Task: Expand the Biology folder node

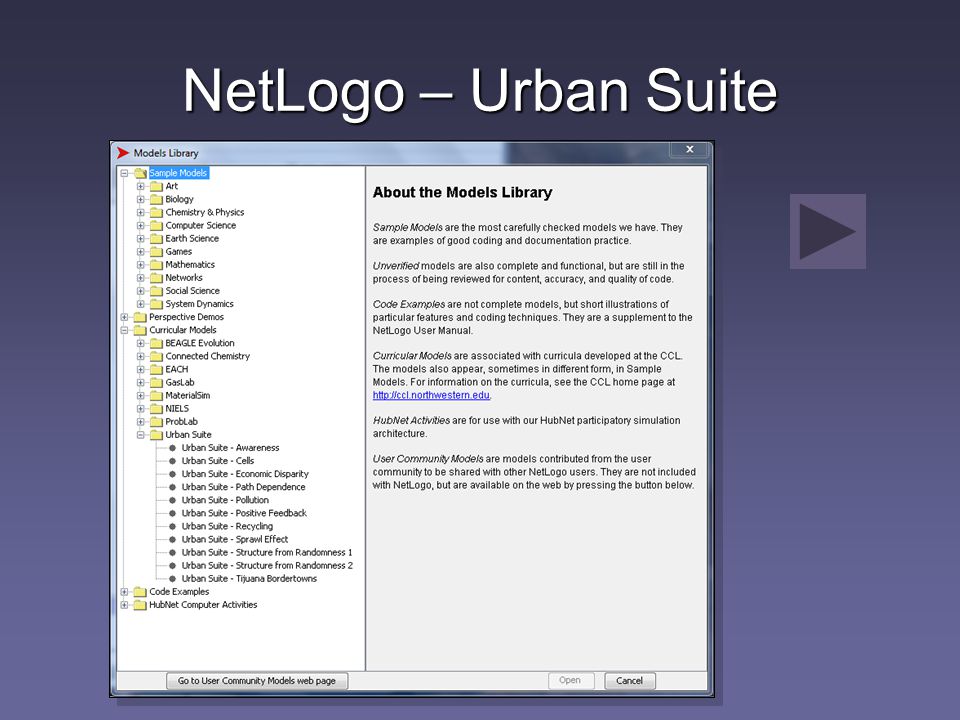Action: [140, 199]
